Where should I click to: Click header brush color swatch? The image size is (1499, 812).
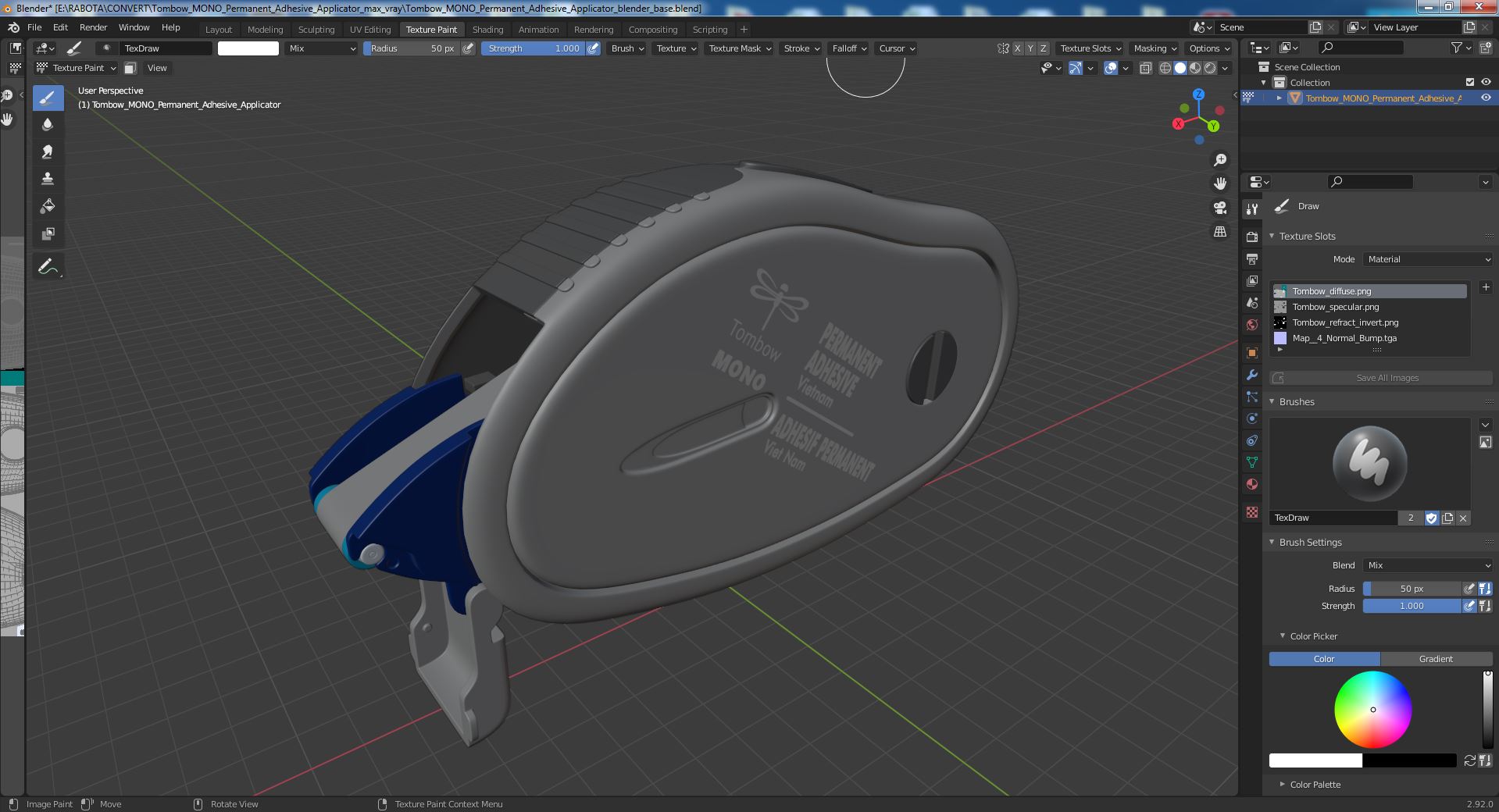(248, 48)
